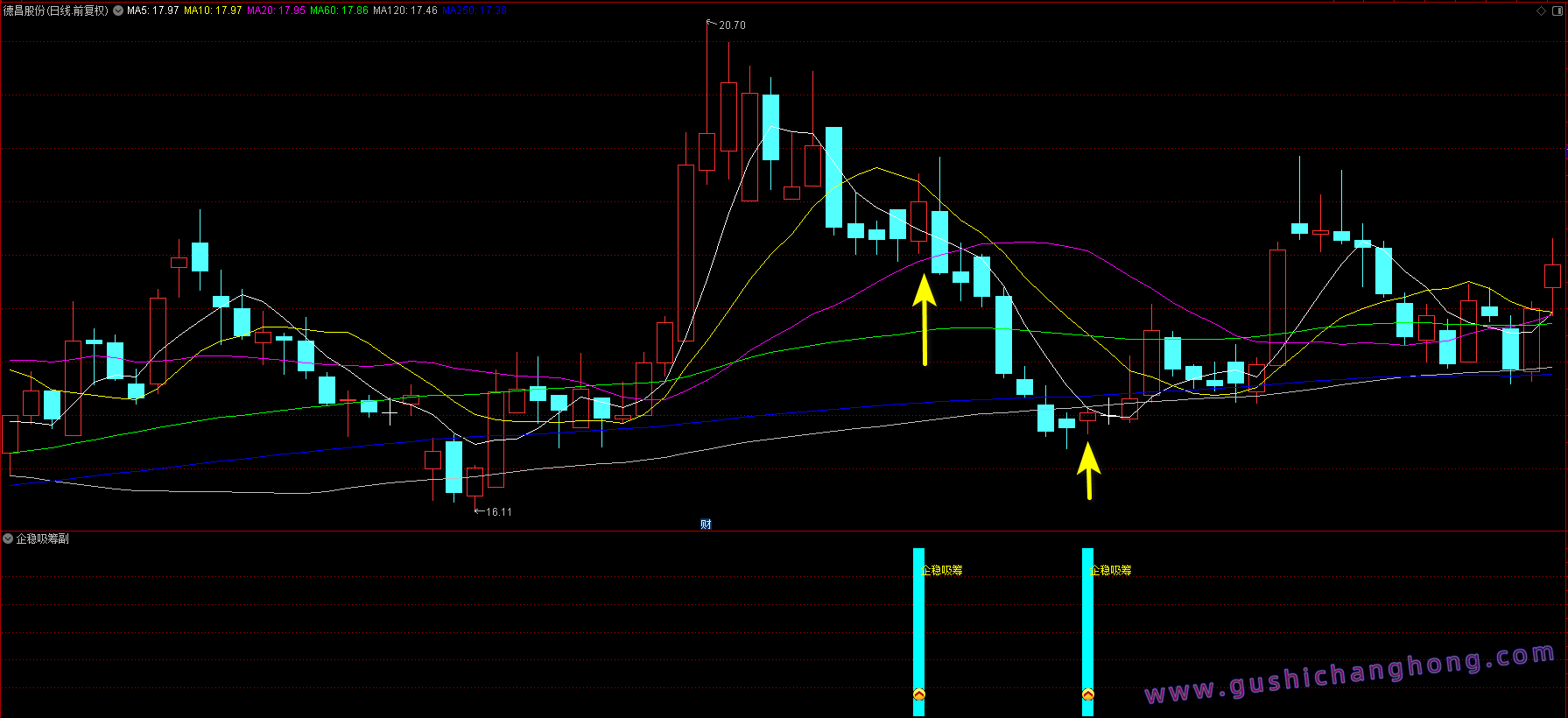Click the 20.70 high price marker
Screen dimensions: 1568x718
pyautogui.click(x=732, y=25)
